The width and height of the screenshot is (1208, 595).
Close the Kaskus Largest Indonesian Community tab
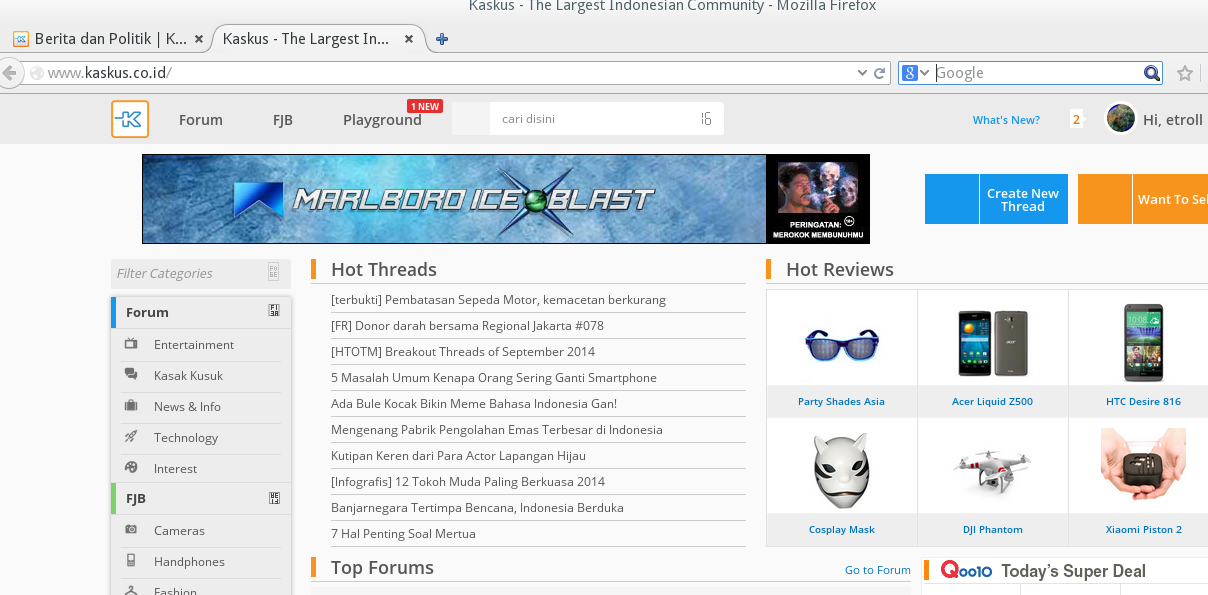click(x=408, y=39)
